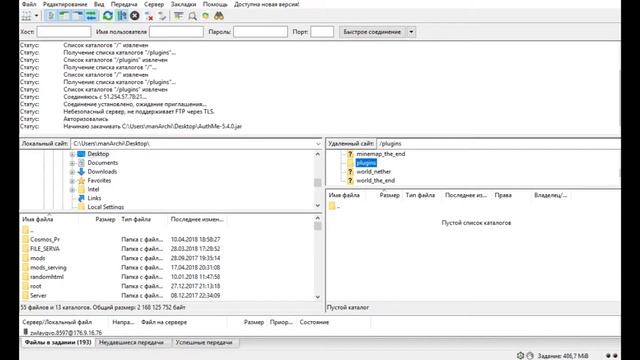640x360 pixels.
Task: Expand the Intel tree node
Action: (x=72, y=189)
